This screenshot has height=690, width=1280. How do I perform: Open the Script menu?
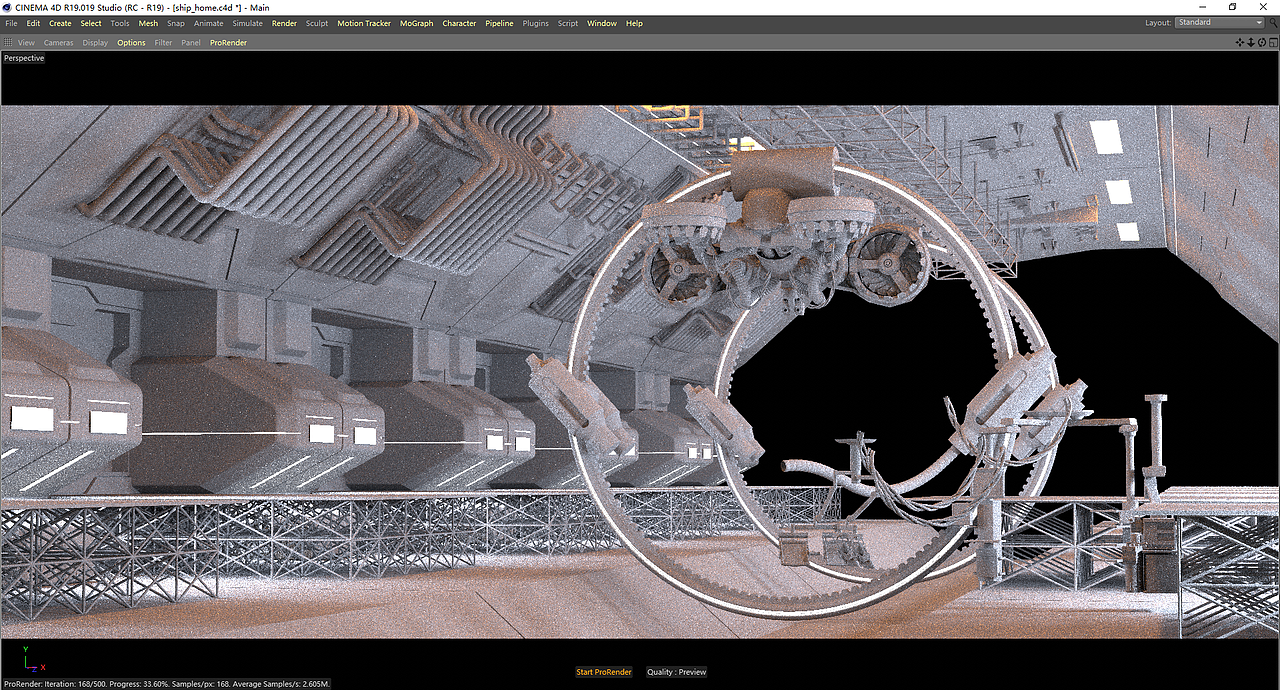coord(568,23)
